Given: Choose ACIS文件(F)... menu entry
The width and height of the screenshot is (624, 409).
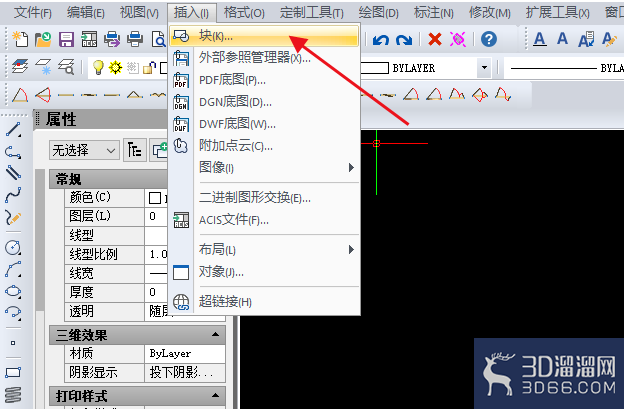Looking at the screenshot, I should (x=264, y=220).
